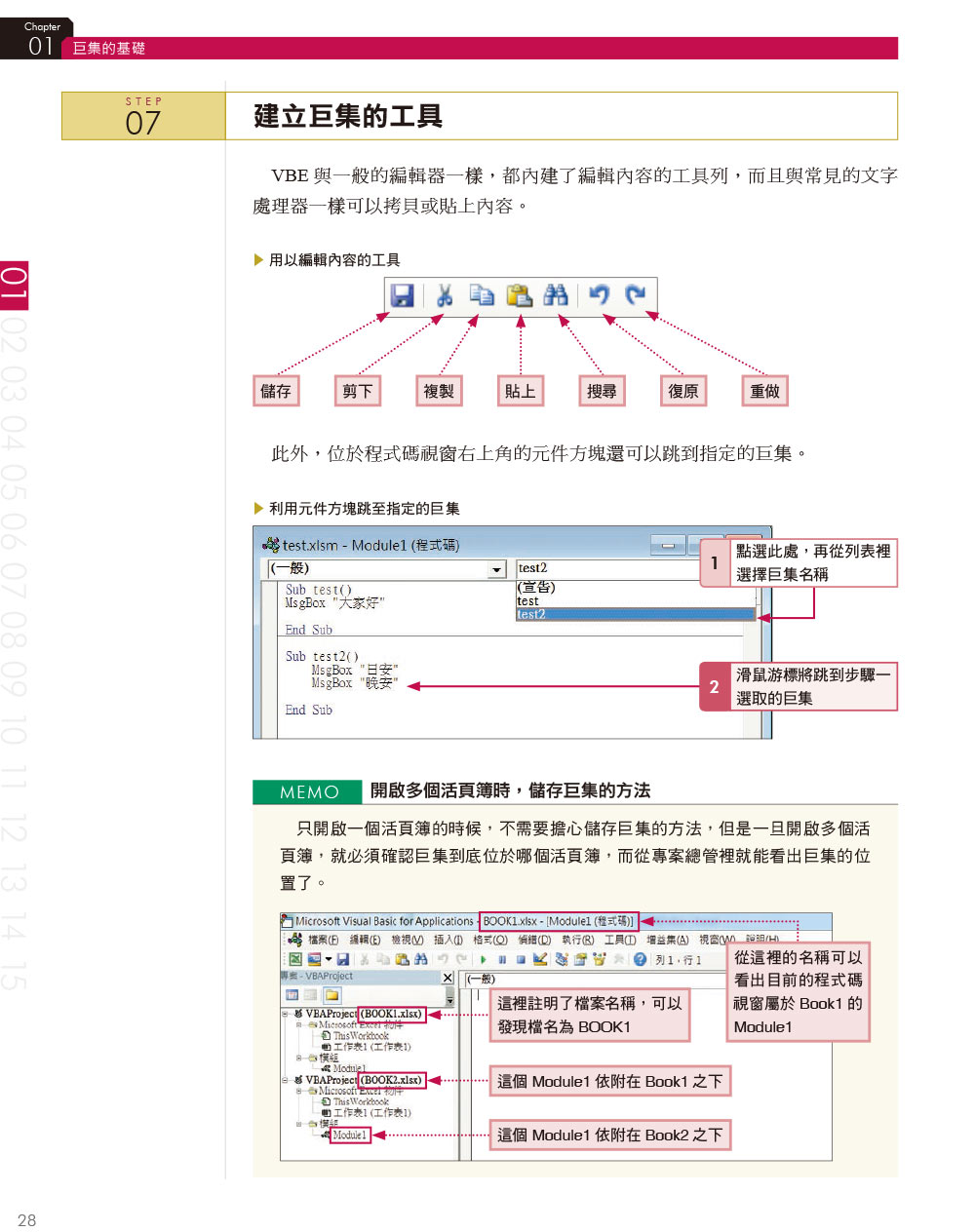Open the test2 procedure combo box
Screen dimensions: 975x1232
coord(607,568)
